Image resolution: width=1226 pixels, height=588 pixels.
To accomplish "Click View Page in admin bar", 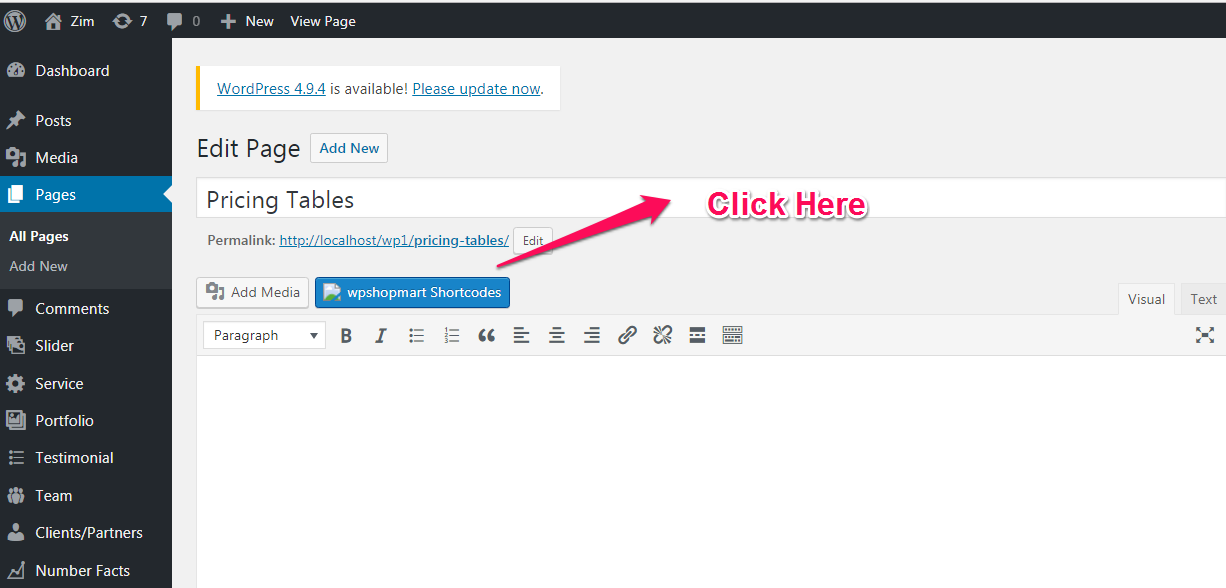I will click(323, 21).
